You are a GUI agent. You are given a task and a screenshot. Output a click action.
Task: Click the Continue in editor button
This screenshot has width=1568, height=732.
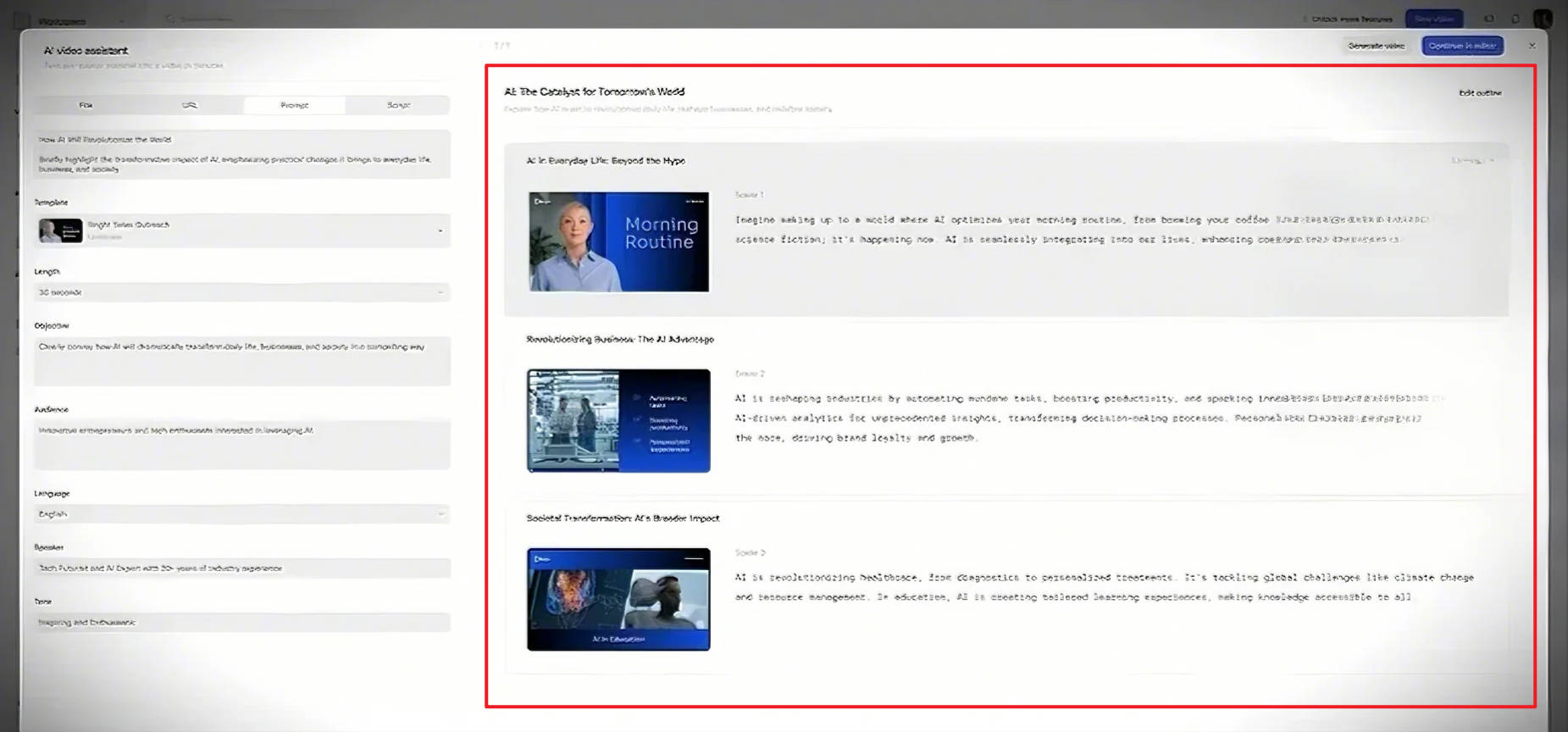click(x=1463, y=46)
